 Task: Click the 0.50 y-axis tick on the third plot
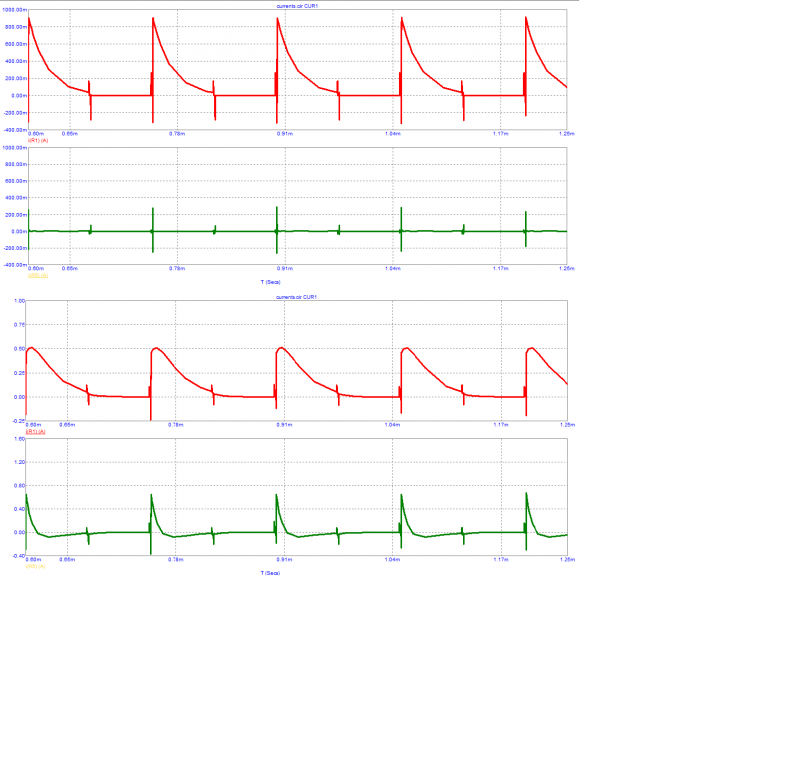pyautogui.click(x=19, y=349)
